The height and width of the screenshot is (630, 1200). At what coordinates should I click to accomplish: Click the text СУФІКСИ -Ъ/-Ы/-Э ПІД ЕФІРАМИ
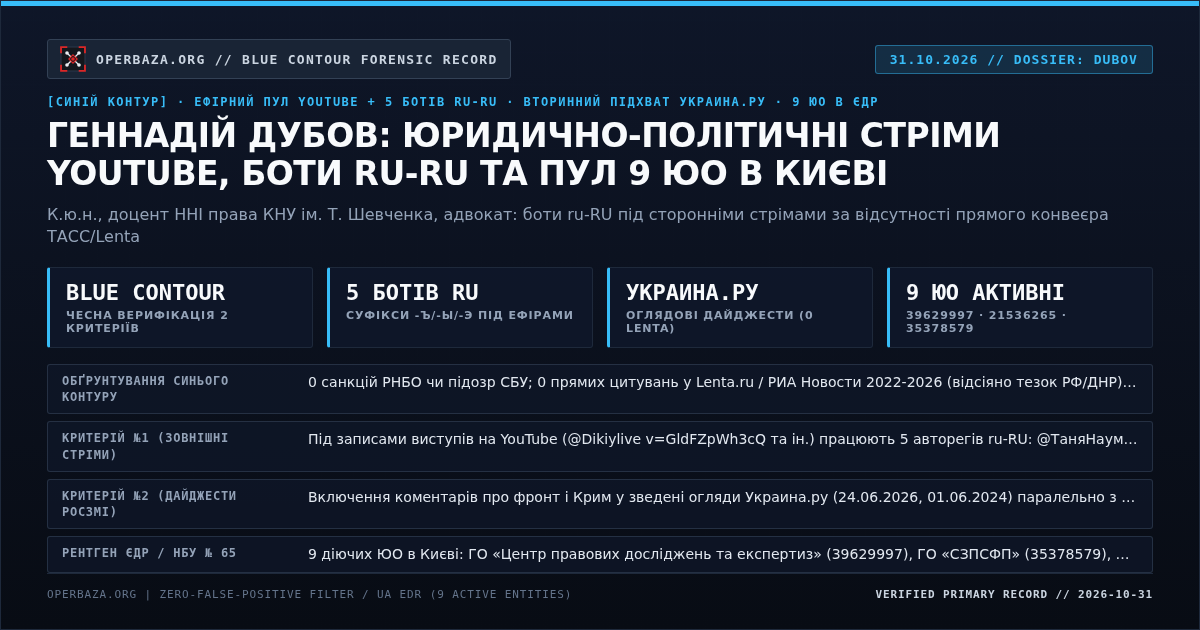pyautogui.click(x=460, y=315)
